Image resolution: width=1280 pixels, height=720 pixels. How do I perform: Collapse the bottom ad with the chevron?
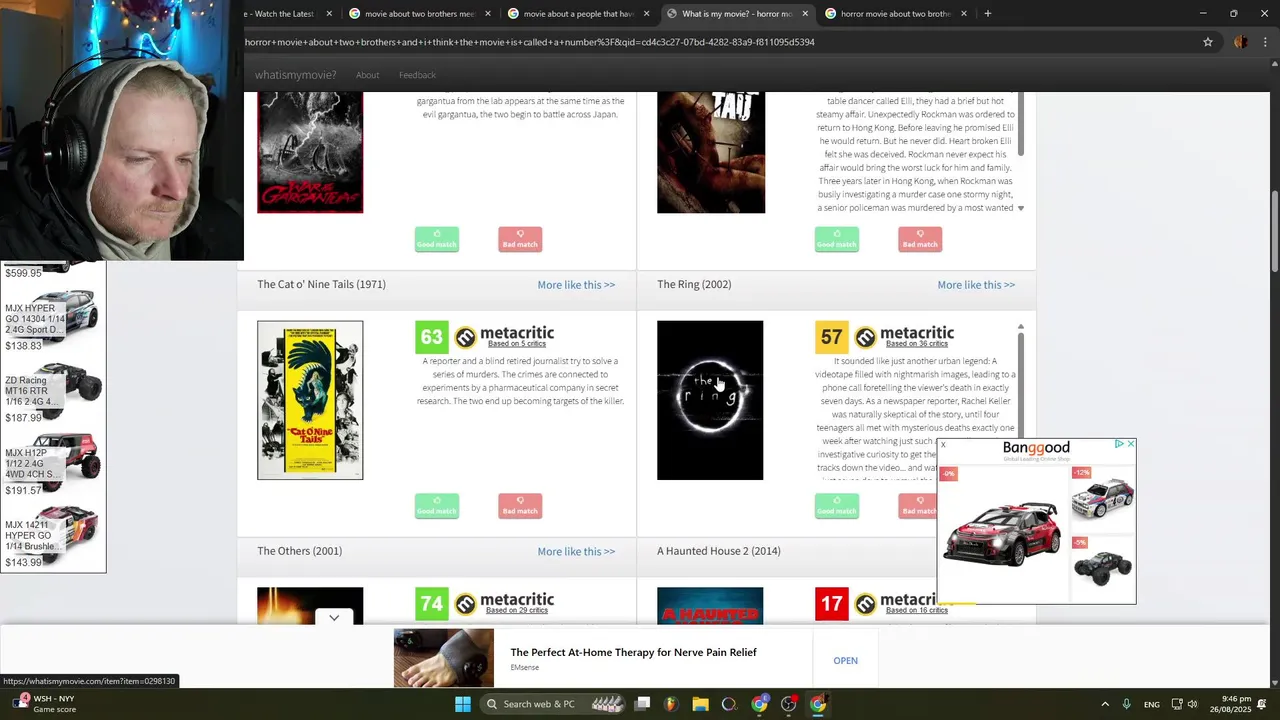click(334, 618)
